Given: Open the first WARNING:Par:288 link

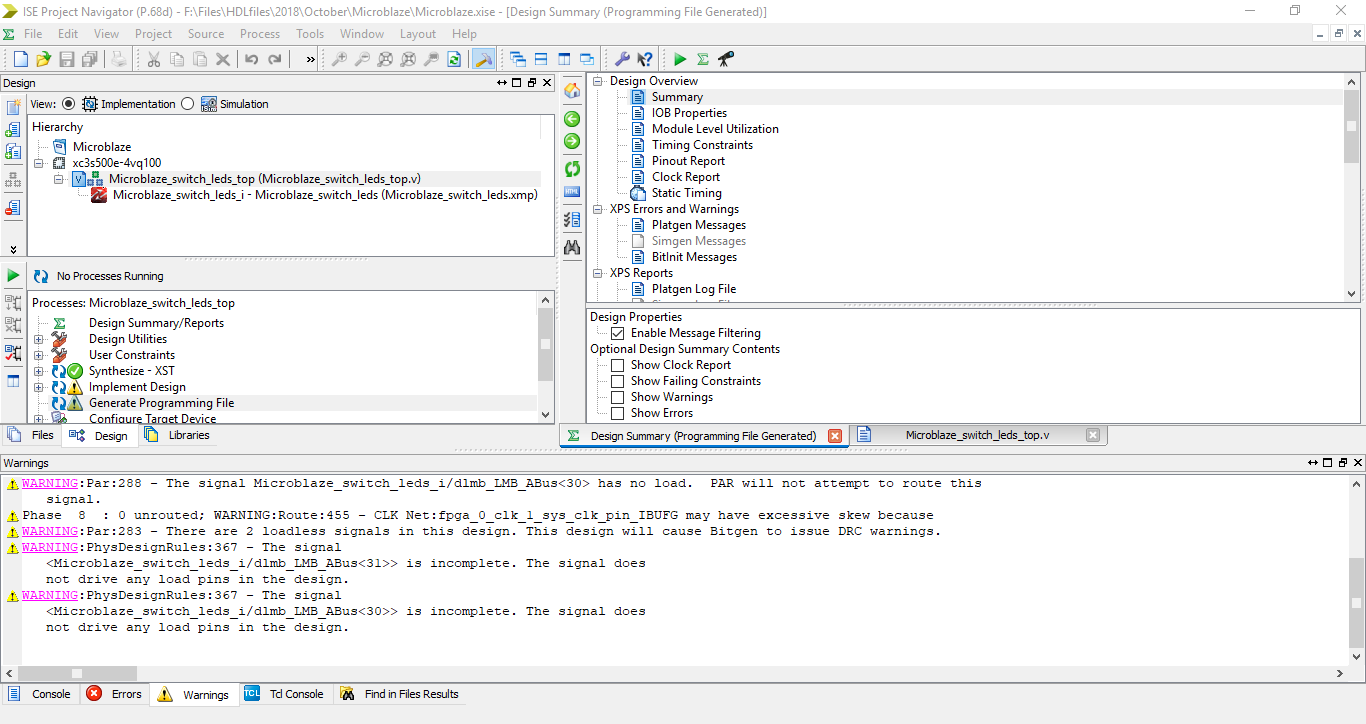Looking at the screenshot, I should pyautogui.click(x=50, y=483).
